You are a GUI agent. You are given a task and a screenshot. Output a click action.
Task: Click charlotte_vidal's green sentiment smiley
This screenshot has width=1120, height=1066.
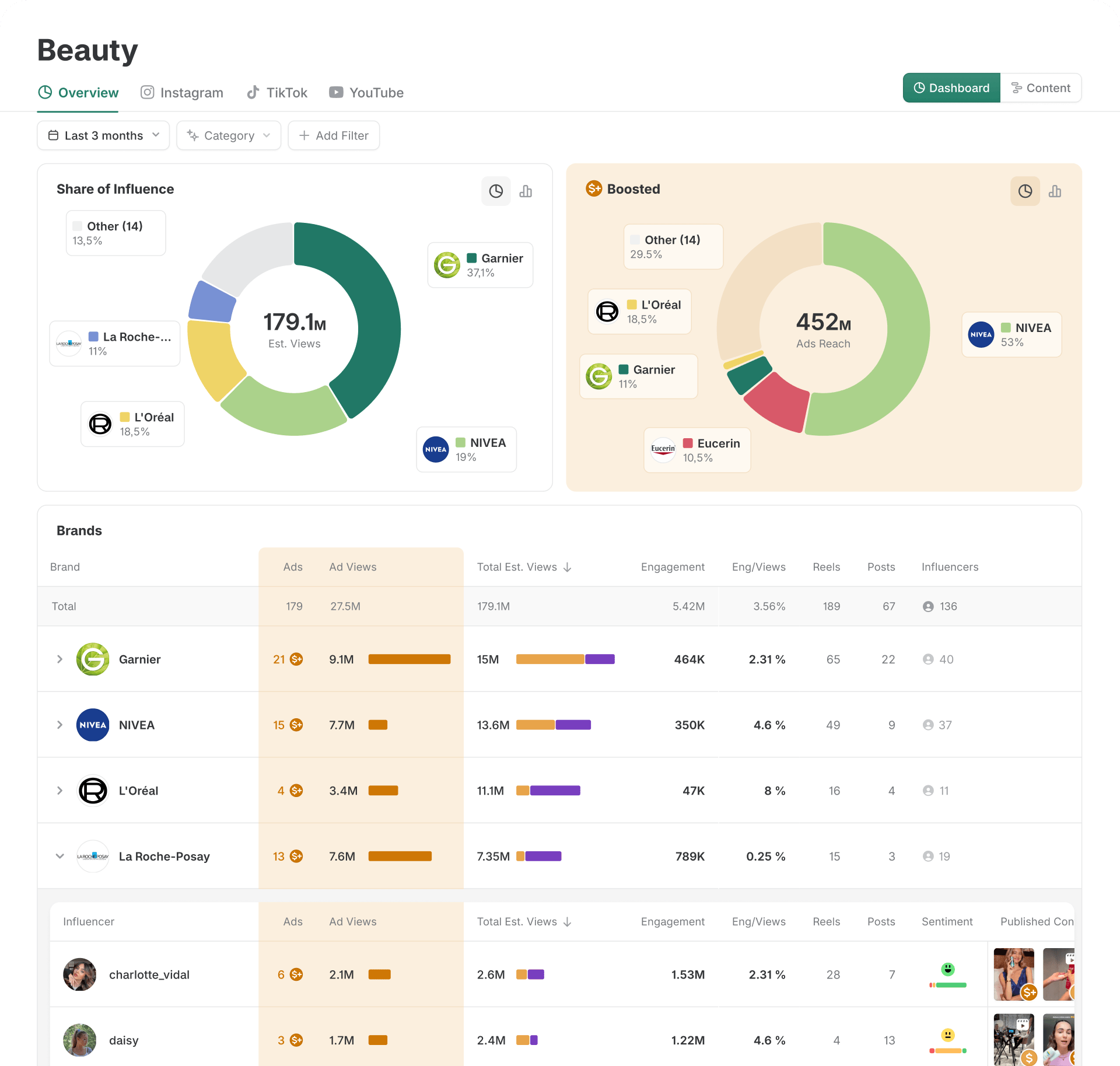click(x=948, y=969)
